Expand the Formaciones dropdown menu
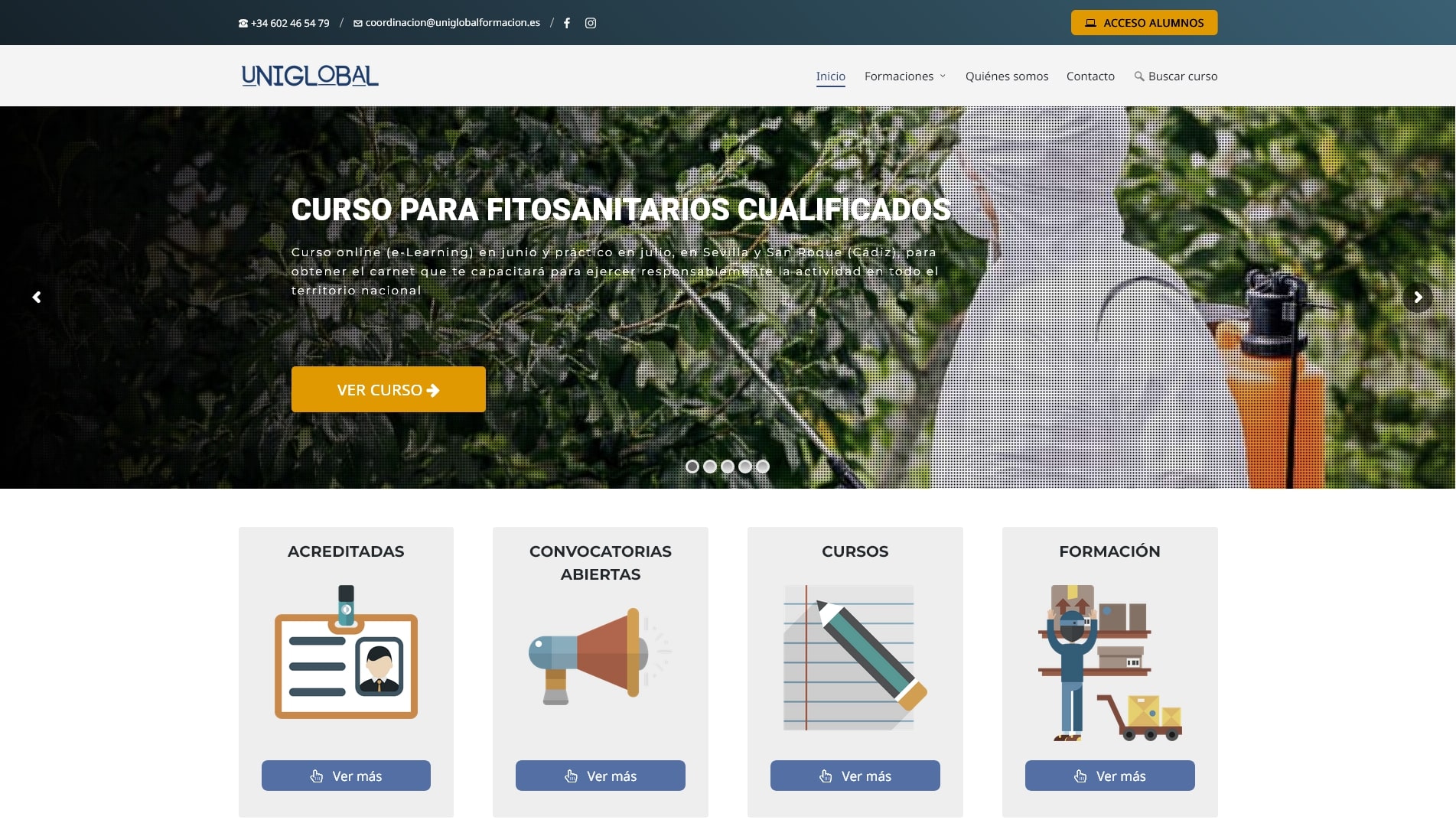 click(x=905, y=76)
